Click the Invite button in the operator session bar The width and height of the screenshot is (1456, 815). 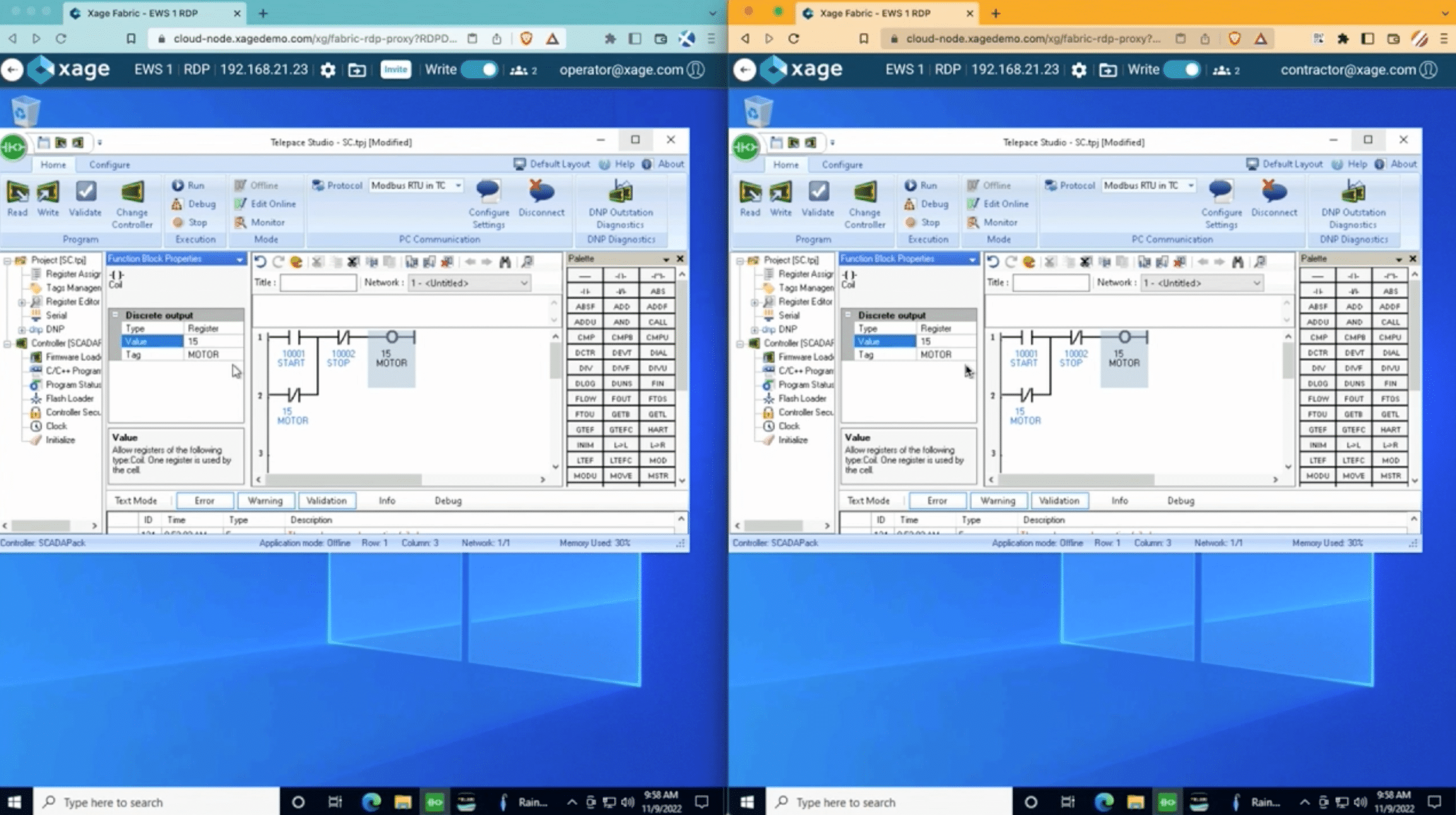[395, 69]
